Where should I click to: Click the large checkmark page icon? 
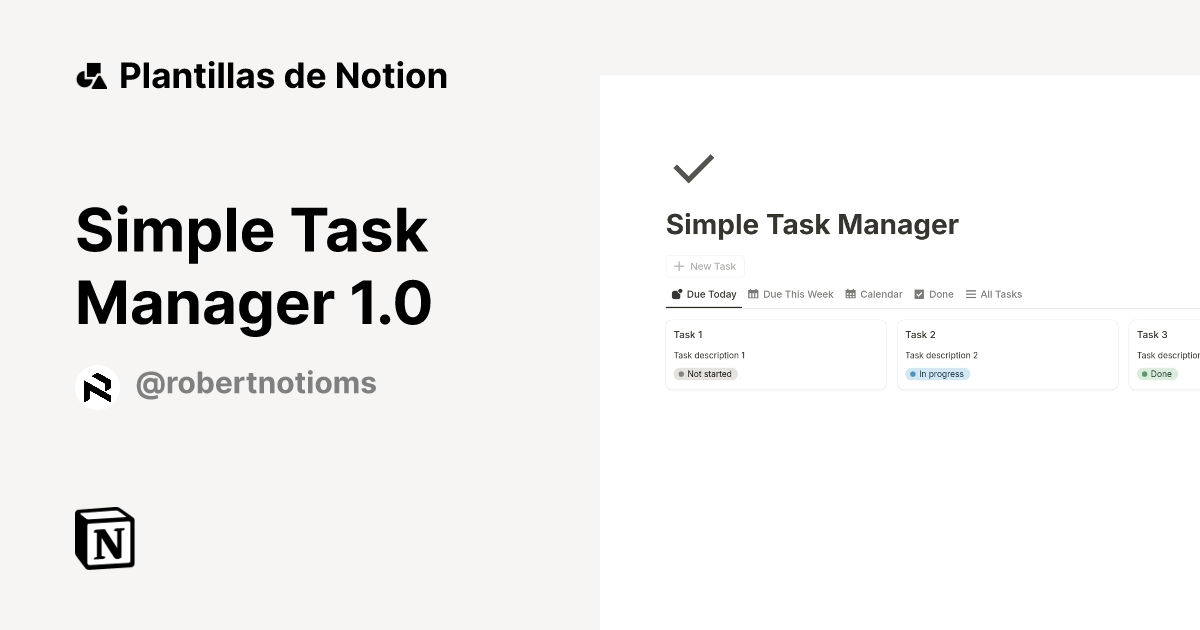pyautogui.click(x=693, y=168)
